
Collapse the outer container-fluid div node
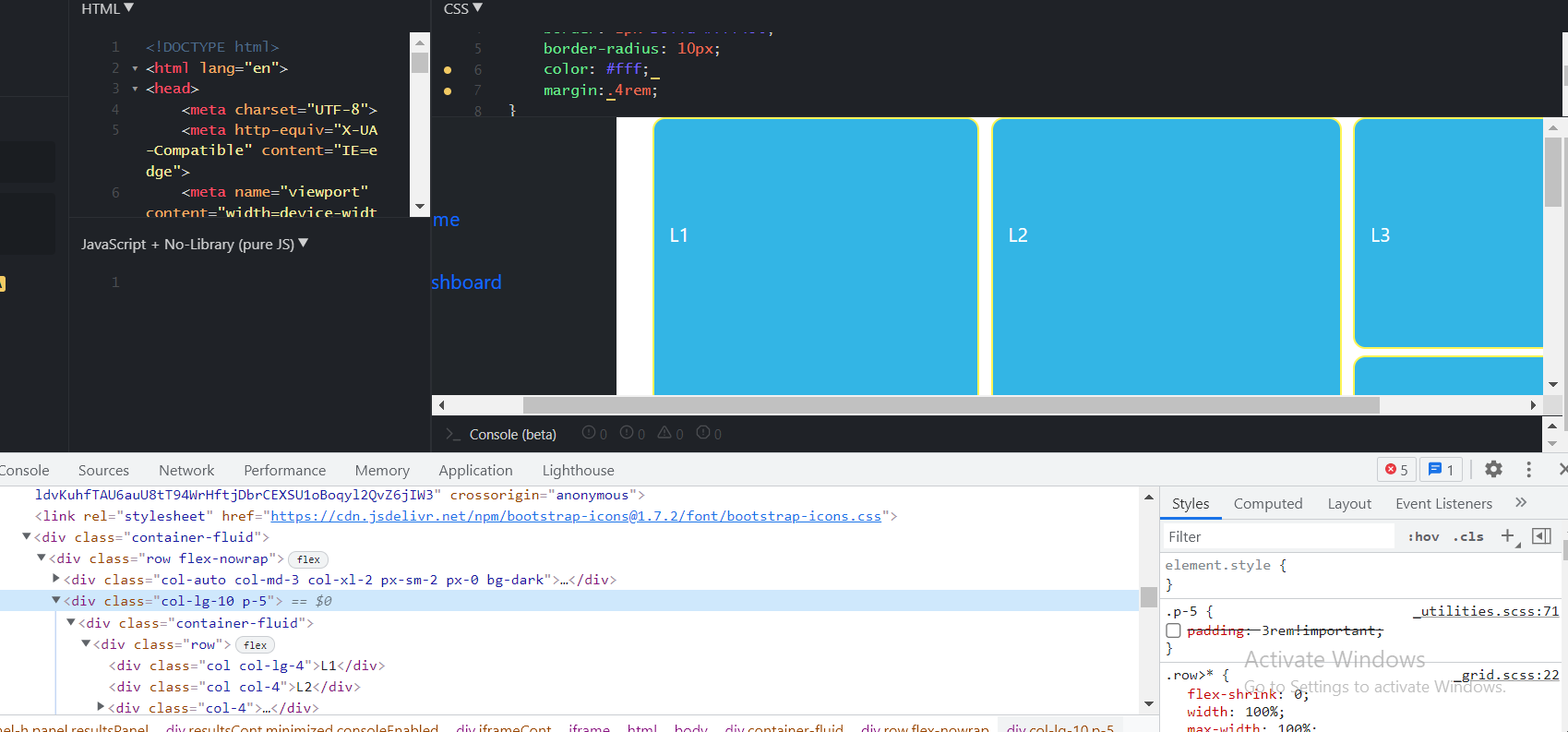[27, 536]
